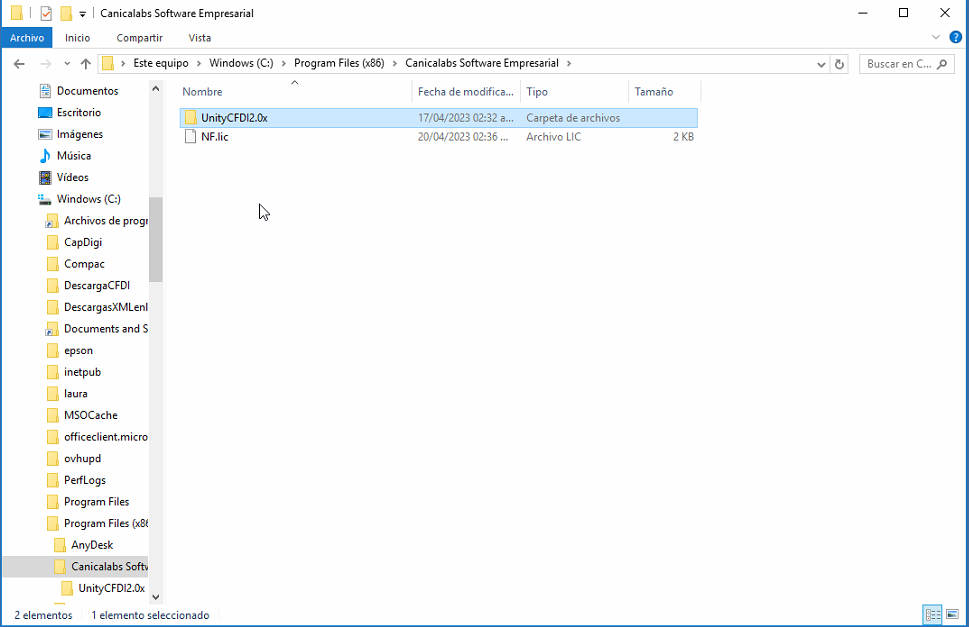Open the CapDigi folder in tree
This screenshot has width=969, height=627.
[83, 242]
